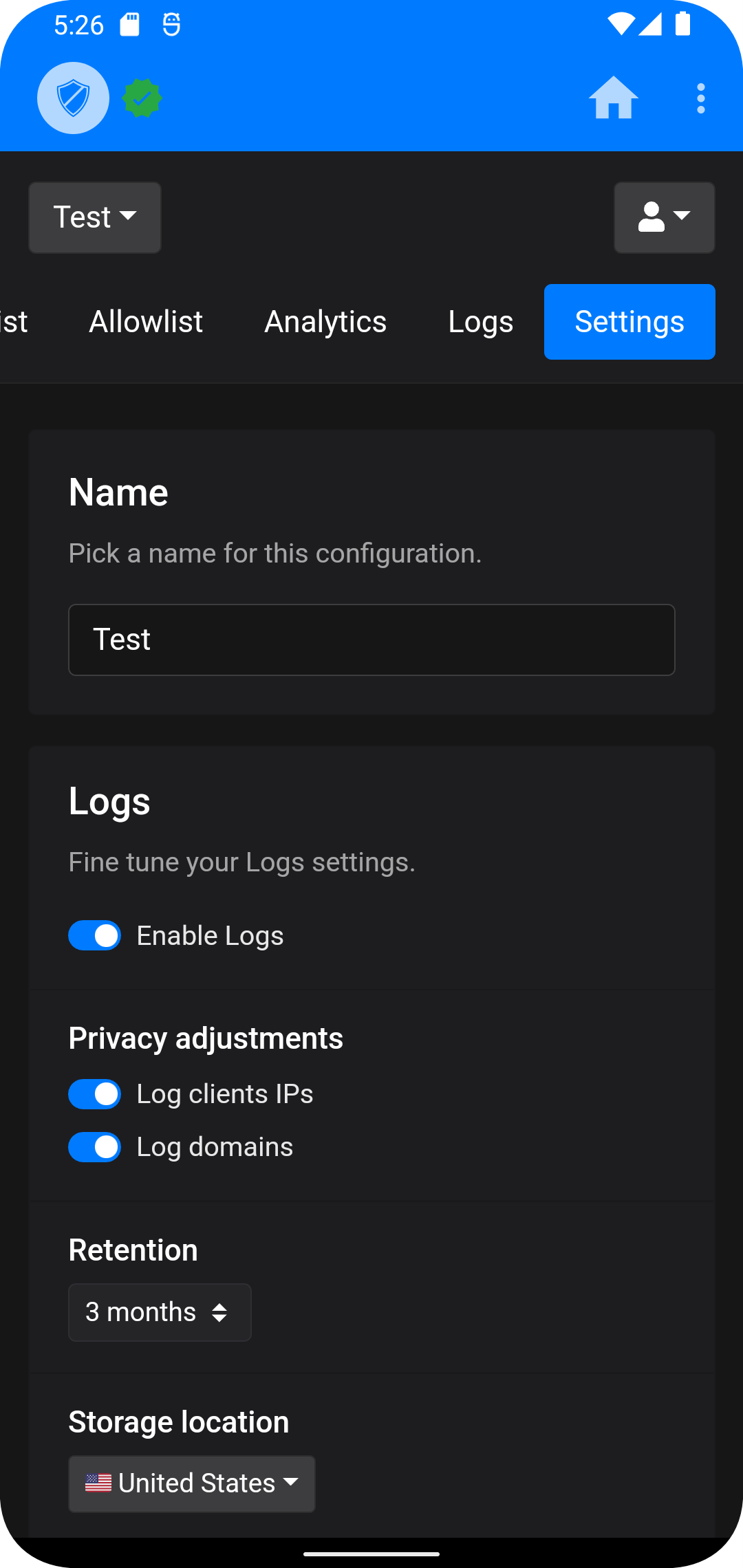Screen dimensions: 743x1568
Task: Open the Analytics tab
Action: coord(325,322)
